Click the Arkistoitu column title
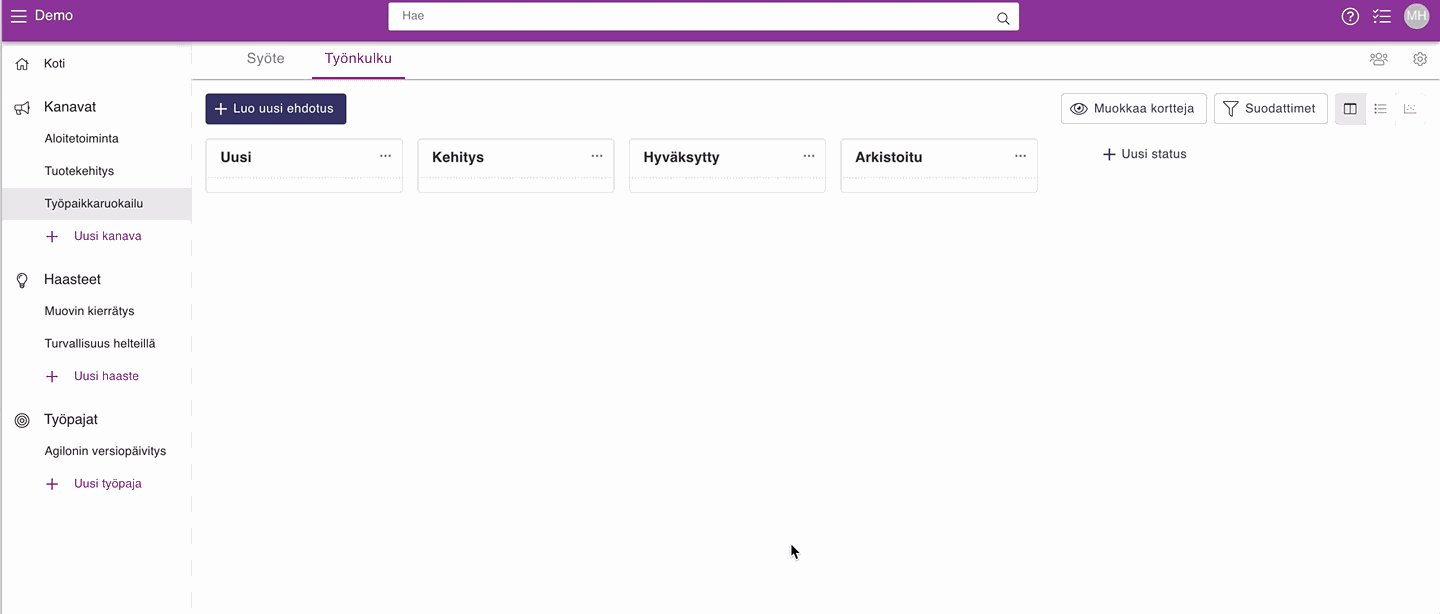1440x614 pixels. [889, 157]
